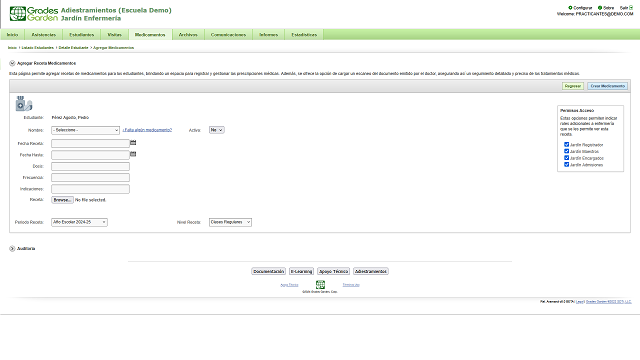Toggle the Jardín Encargados checkbox
Image resolution: width=640 pixels, height=360 pixels.
[x=567, y=158]
